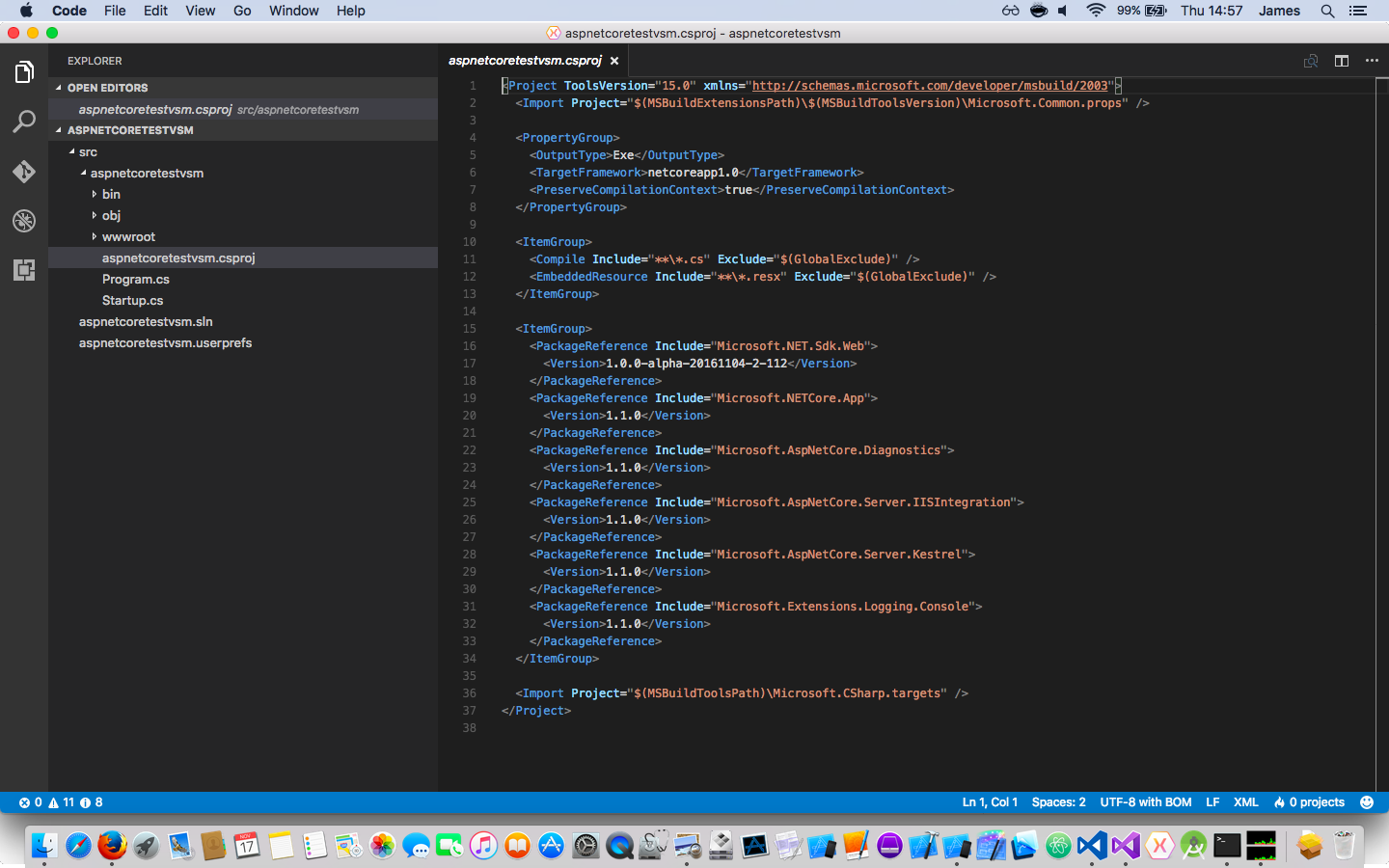The width and height of the screenshot is (1389, 868).
Task: Open the Code application menu
Action: pyautogui.click(x=69, y=11)
